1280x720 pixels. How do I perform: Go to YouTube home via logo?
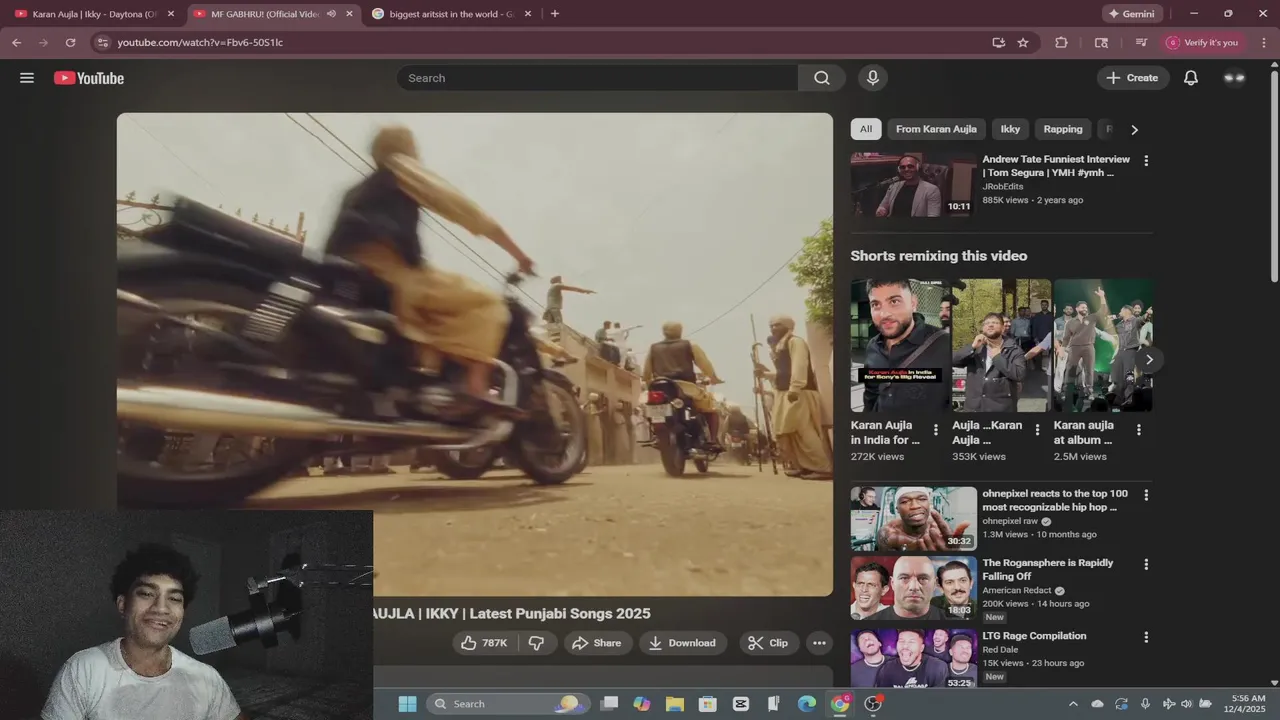[89, 78]
